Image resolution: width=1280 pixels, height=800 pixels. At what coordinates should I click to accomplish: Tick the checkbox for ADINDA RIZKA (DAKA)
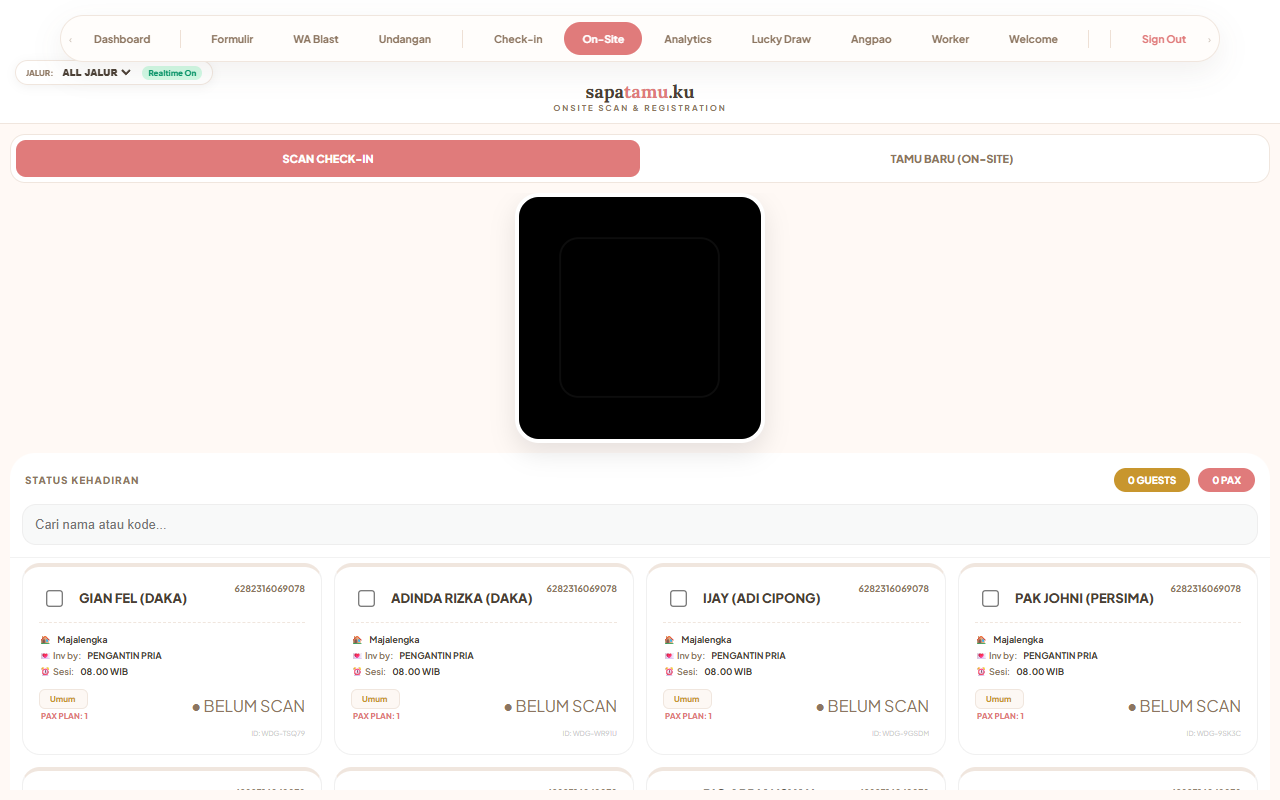pos(367,598)
